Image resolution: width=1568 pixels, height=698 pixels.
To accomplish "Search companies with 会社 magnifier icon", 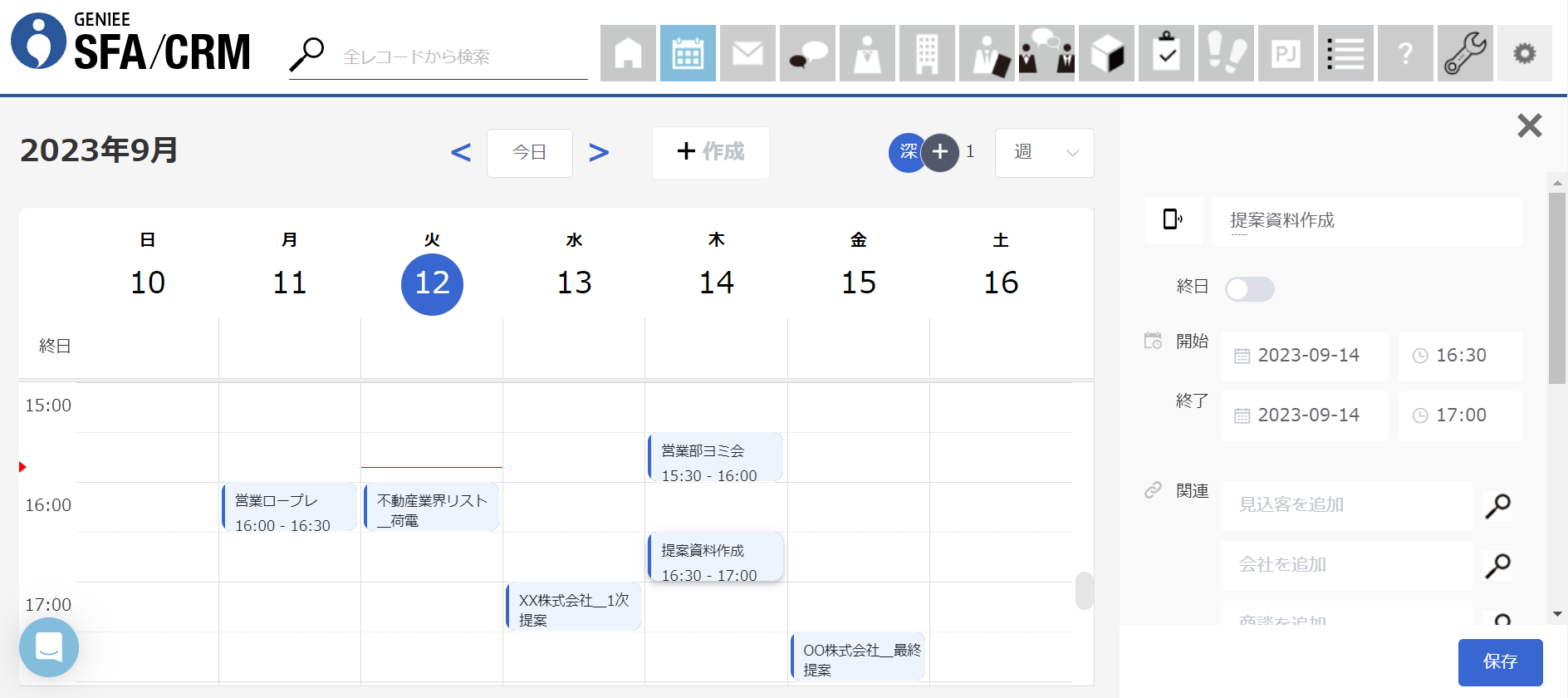I will 1497,565.
